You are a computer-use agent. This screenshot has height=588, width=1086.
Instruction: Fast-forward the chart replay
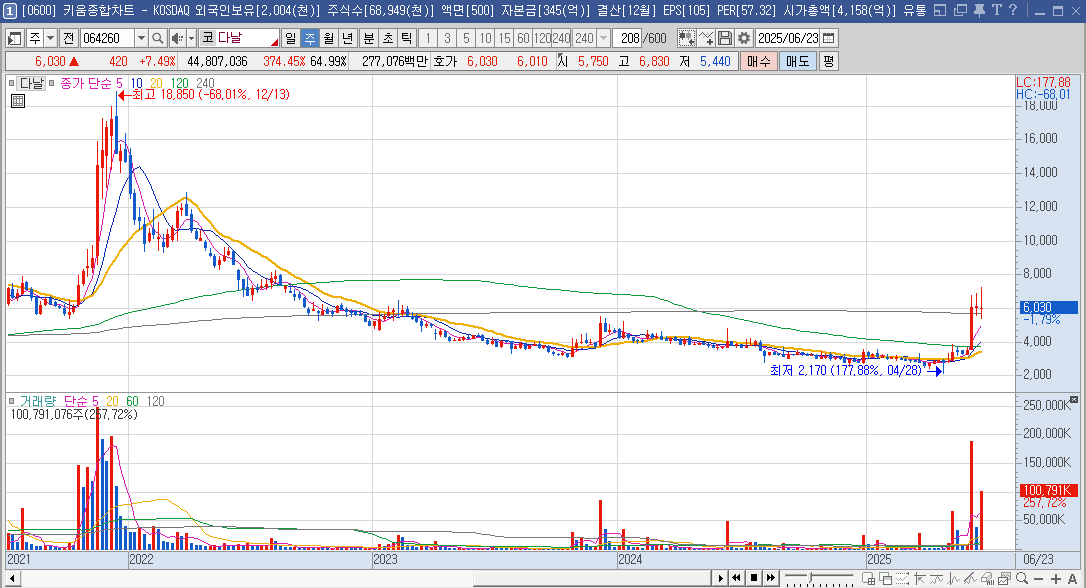[771, 578]
